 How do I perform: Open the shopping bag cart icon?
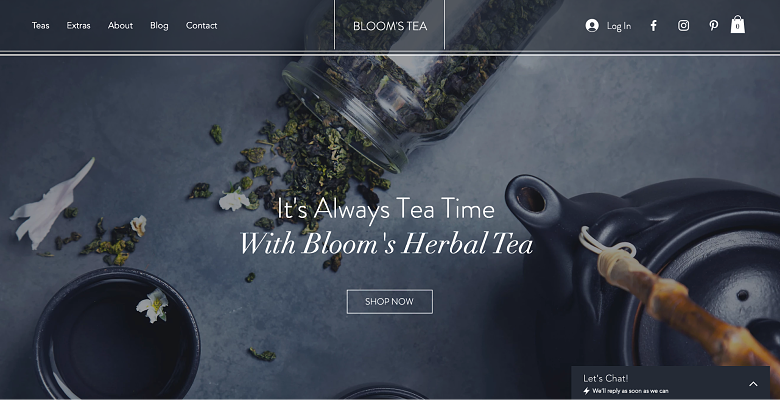[x=738, y=24]
